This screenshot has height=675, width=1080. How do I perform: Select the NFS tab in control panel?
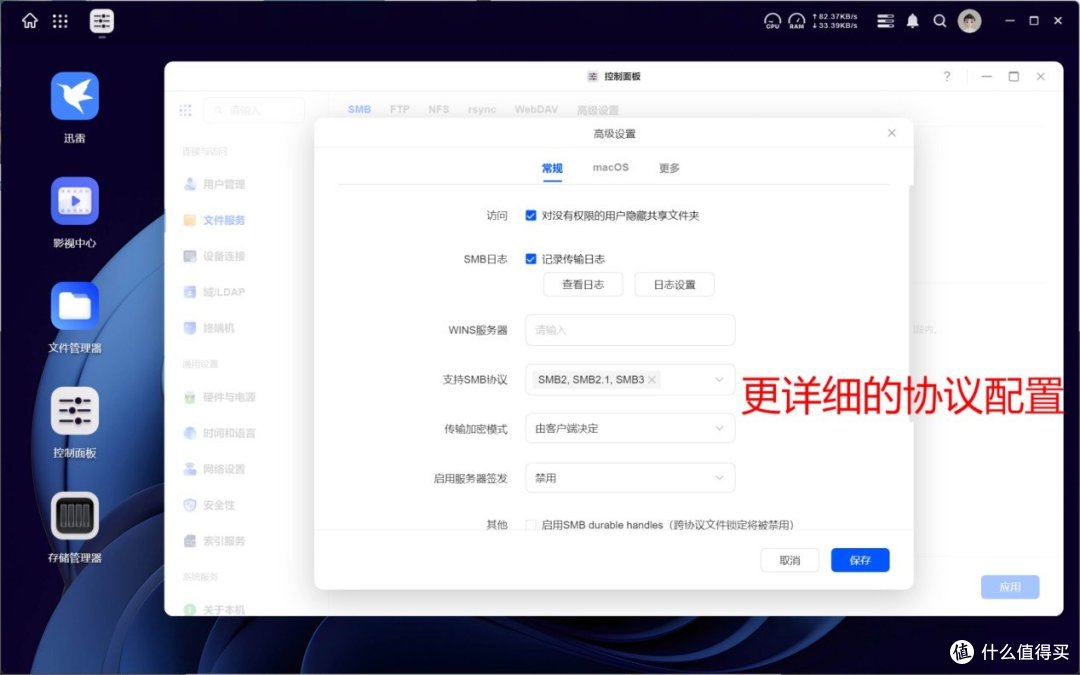point(439,110)
